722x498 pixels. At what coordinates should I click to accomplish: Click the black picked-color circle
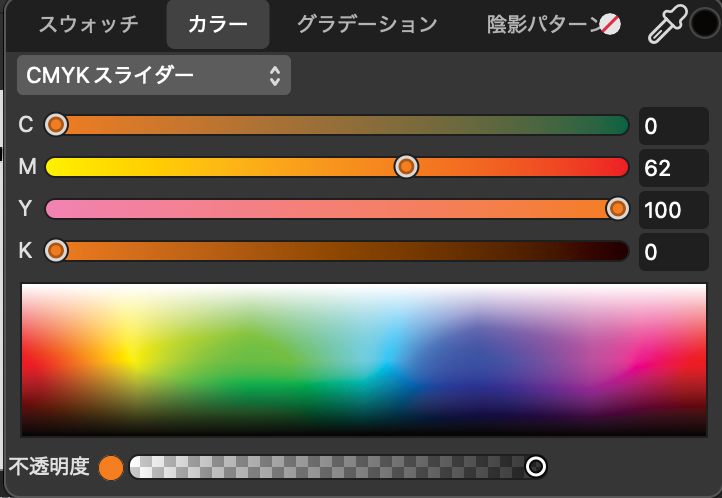(x=705, y=25)
